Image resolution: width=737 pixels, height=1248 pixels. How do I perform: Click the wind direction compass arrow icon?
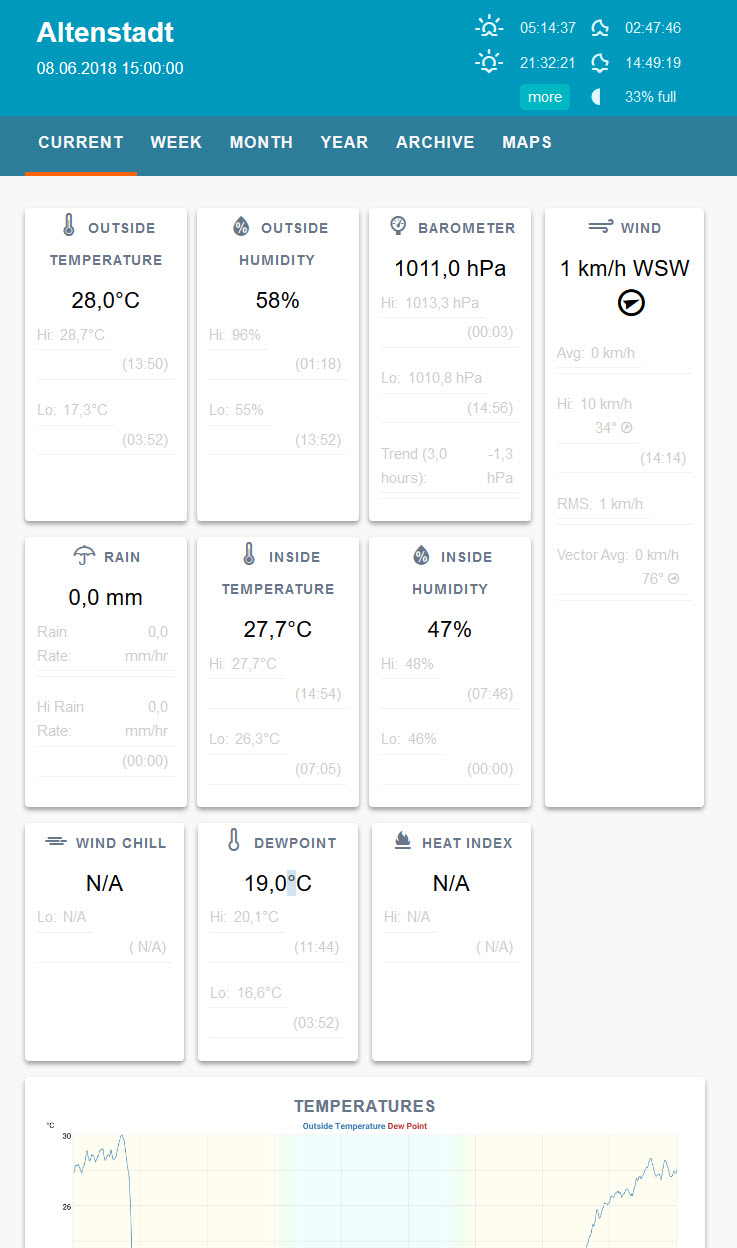(x=631, y=303)
